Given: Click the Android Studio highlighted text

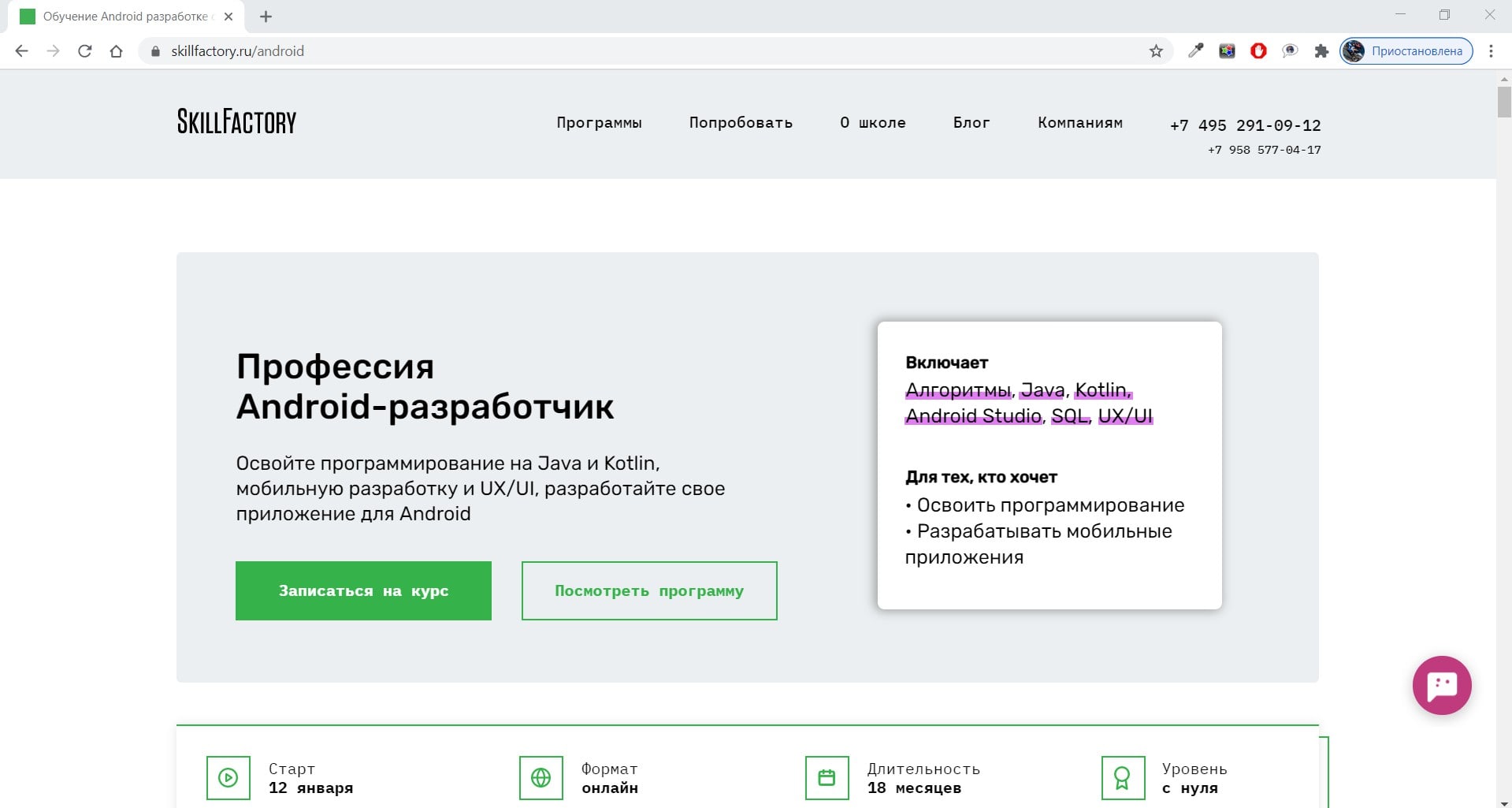Looking at the screenshot, I should (973, 416).
